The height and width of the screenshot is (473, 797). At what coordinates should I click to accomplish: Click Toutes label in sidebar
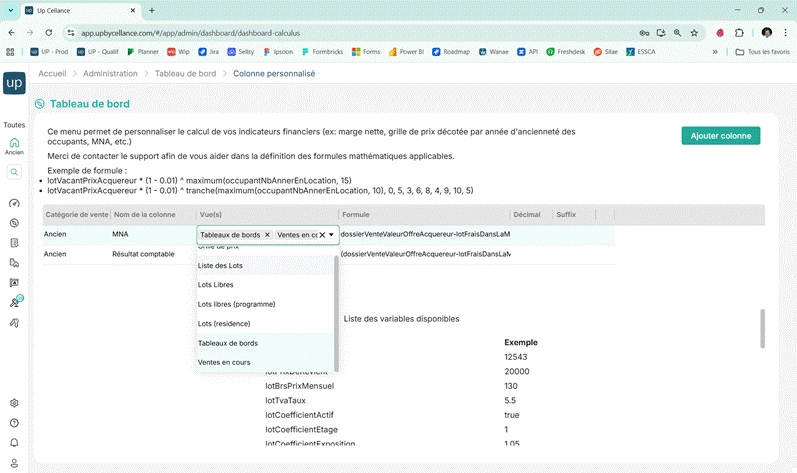click(x=14, y=125)
